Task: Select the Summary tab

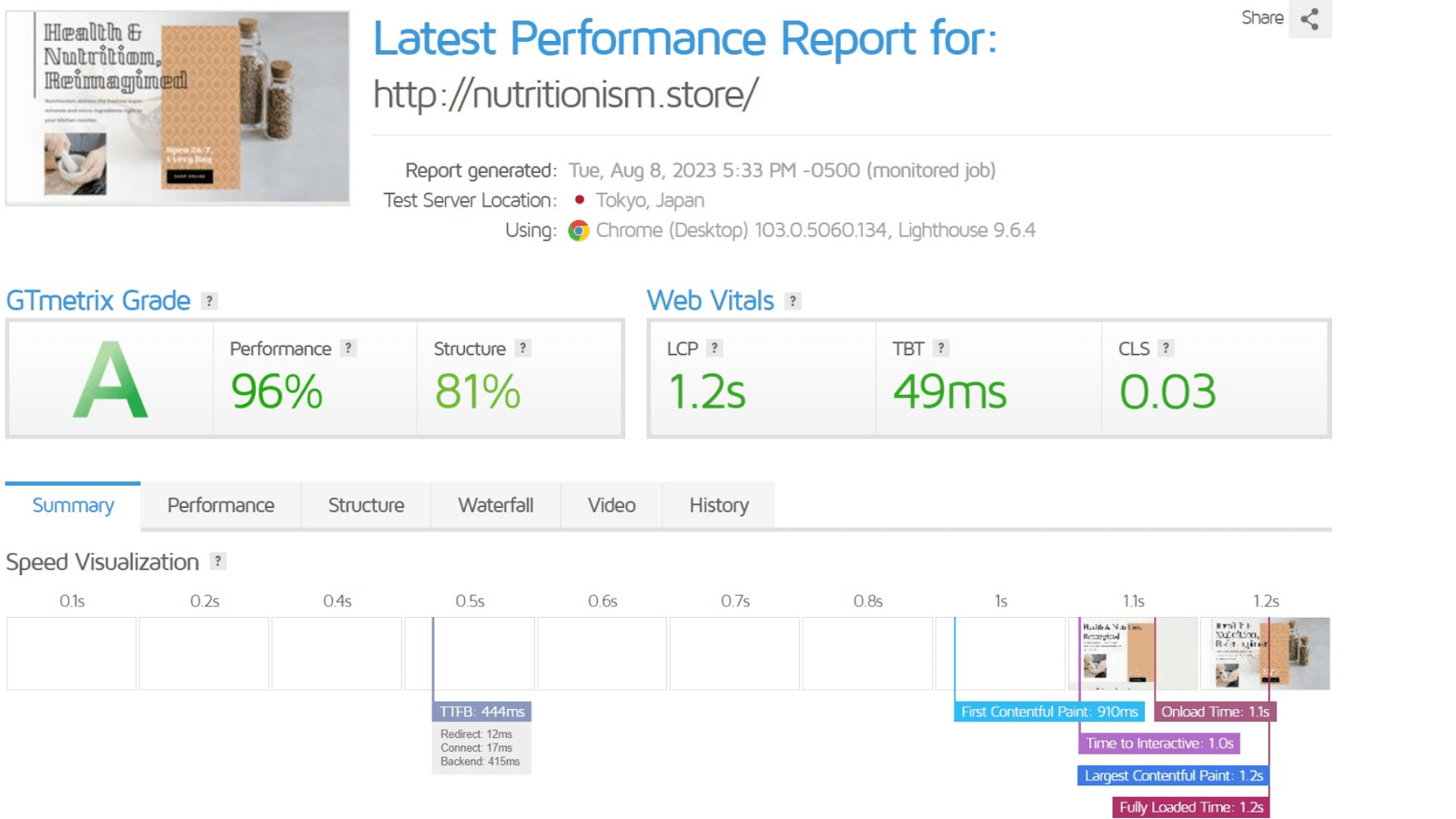Action: pyautogui.click(x=73, y=505)
